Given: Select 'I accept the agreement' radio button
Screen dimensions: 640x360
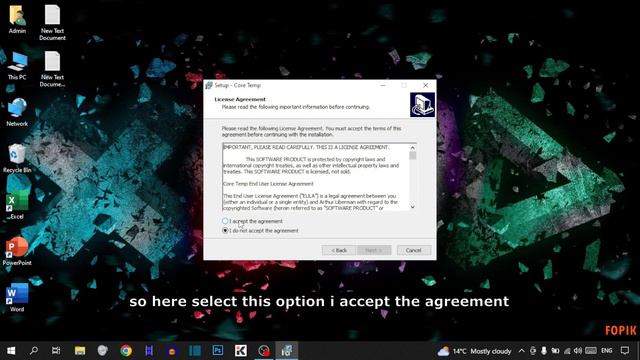Looking at the screenshot, I should [x=225, y=221].
